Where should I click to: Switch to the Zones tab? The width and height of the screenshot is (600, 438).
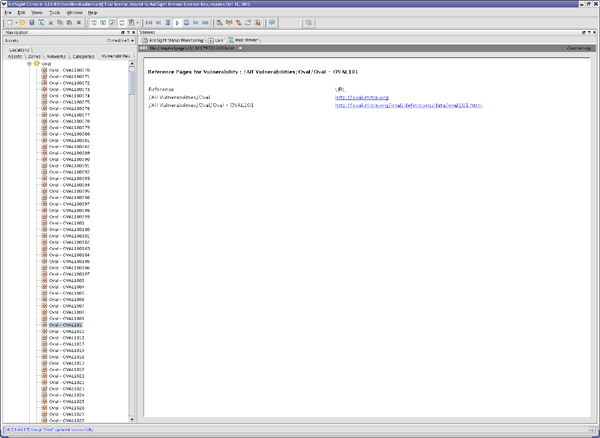click(x=33, y=57)
